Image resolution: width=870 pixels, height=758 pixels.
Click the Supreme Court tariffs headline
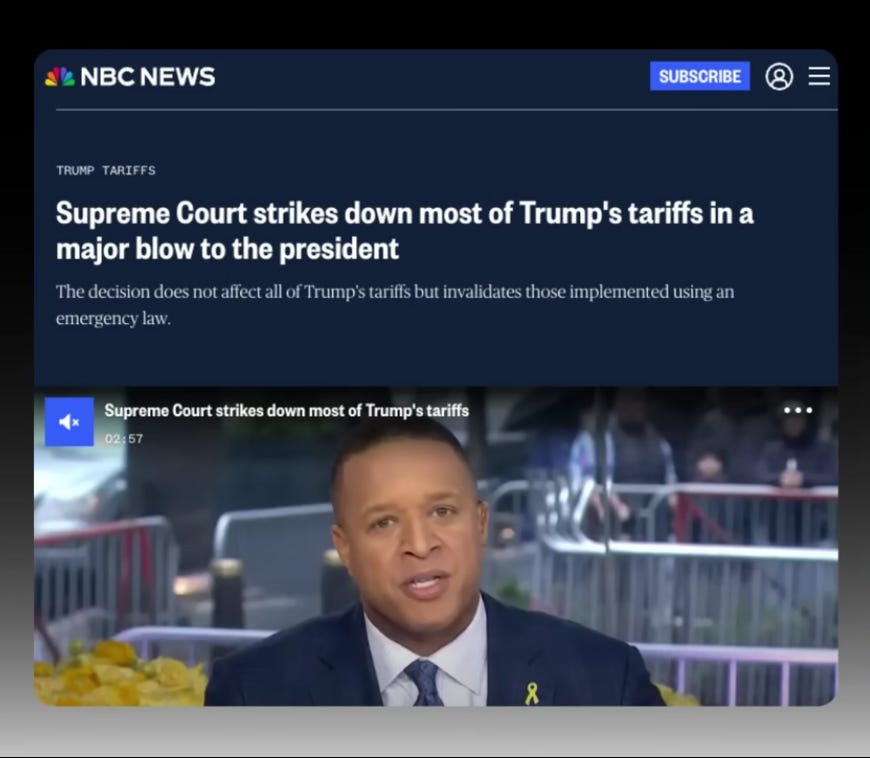[x=404, y=231]
